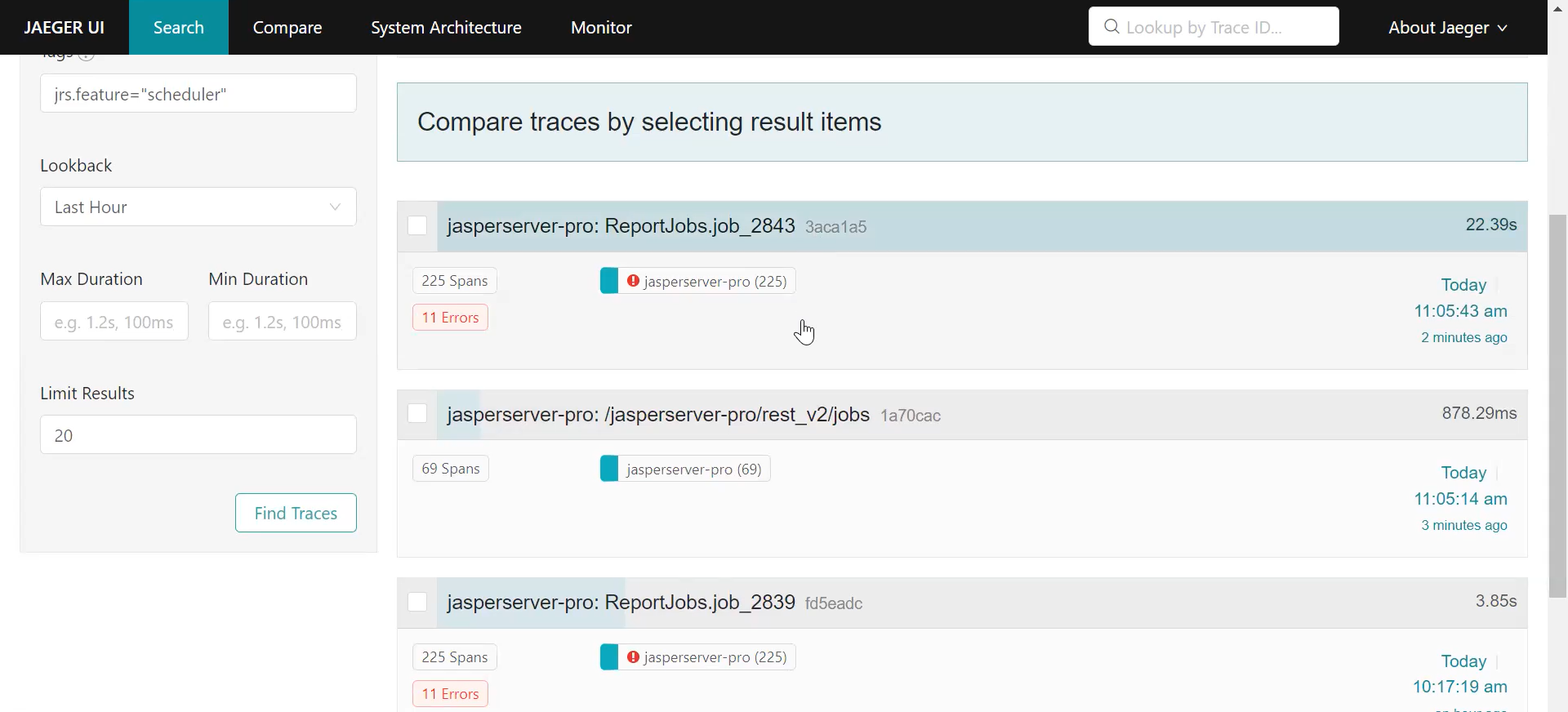Click the 3 minutes ago label

(1464, 525)
